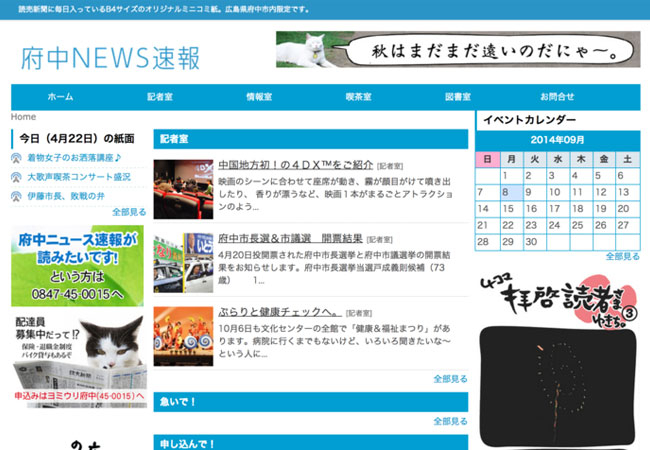
Task: Select day 8 in the event calendar
Action: [x=509, y=192]
